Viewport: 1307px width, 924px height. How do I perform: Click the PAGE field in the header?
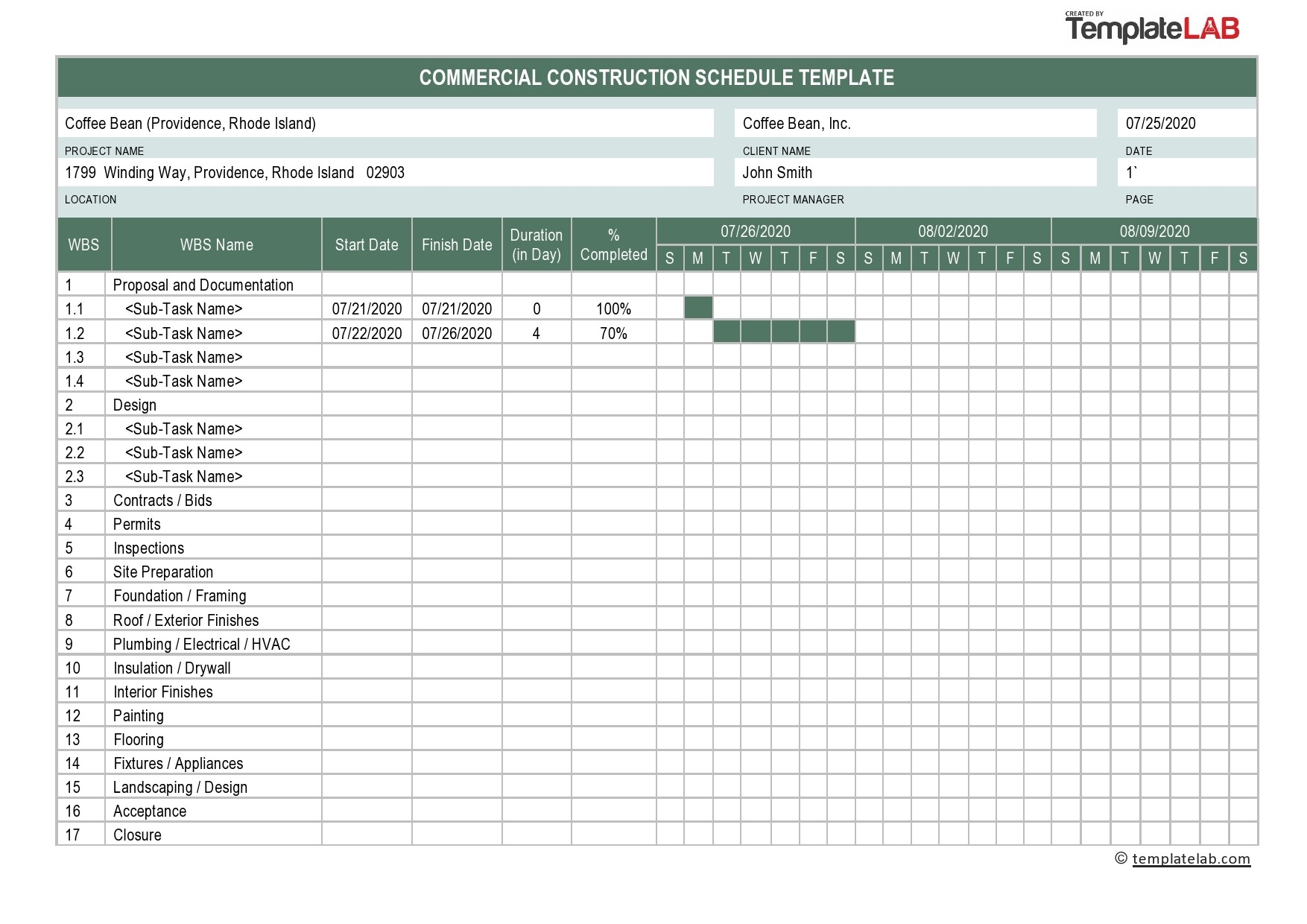pyautogui.click(x=1186, y=172)
